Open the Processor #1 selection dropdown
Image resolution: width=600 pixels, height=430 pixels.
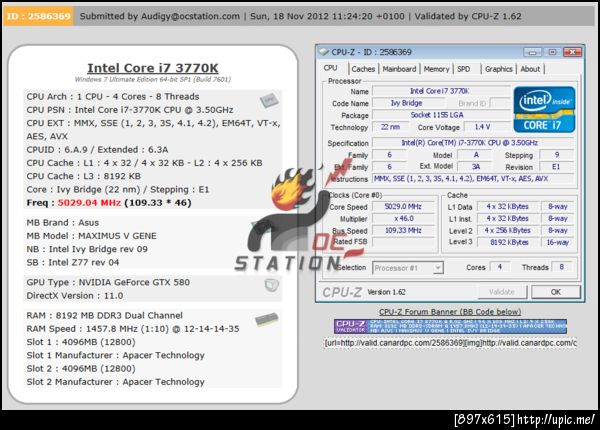coord(408,268)
